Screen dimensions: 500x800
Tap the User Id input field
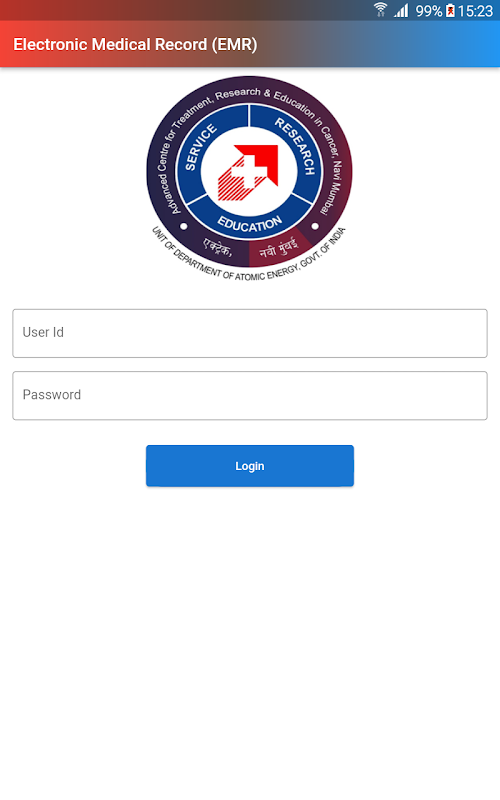pos(249,333)
